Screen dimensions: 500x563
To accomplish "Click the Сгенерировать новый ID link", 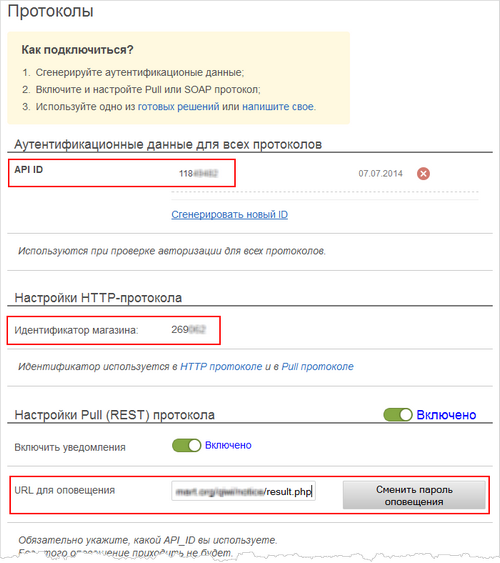I will pos(229,214).
